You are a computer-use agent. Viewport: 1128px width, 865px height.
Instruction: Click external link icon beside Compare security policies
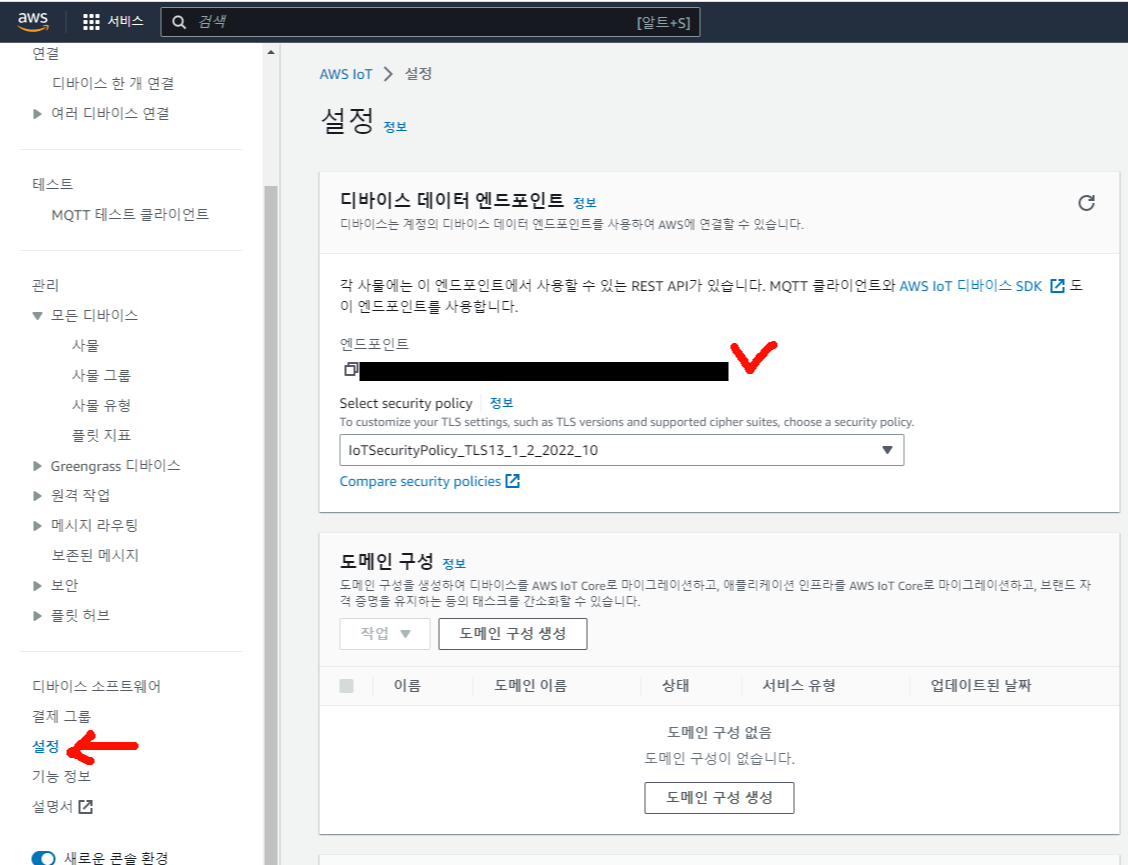(x=512, y=481)
